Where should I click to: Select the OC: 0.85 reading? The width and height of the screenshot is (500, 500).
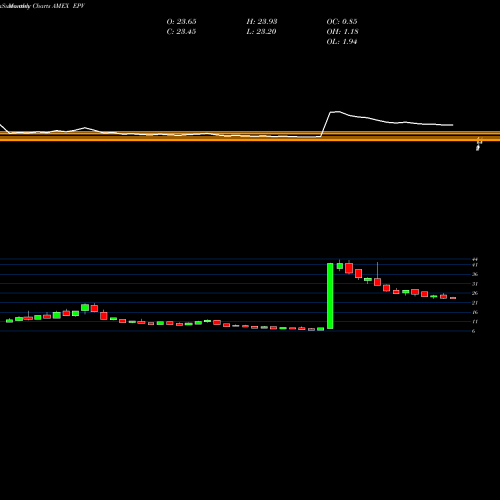coord(342,22)
